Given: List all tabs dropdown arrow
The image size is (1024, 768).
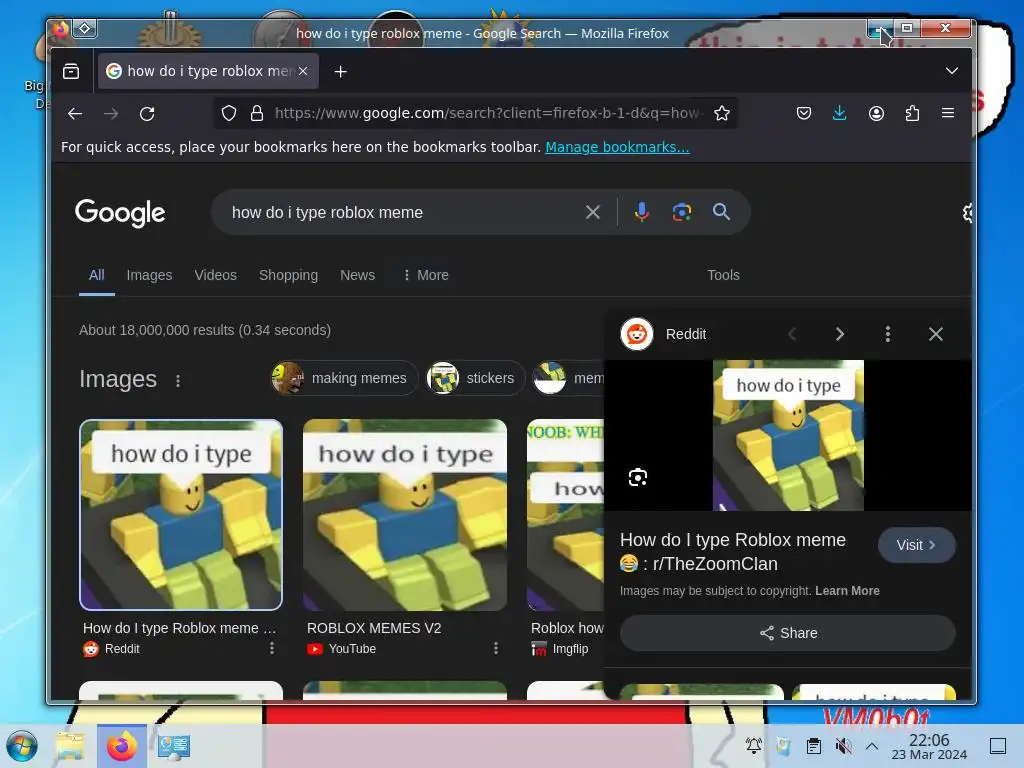Looking at the screenshot, I should tap(952, 71).
